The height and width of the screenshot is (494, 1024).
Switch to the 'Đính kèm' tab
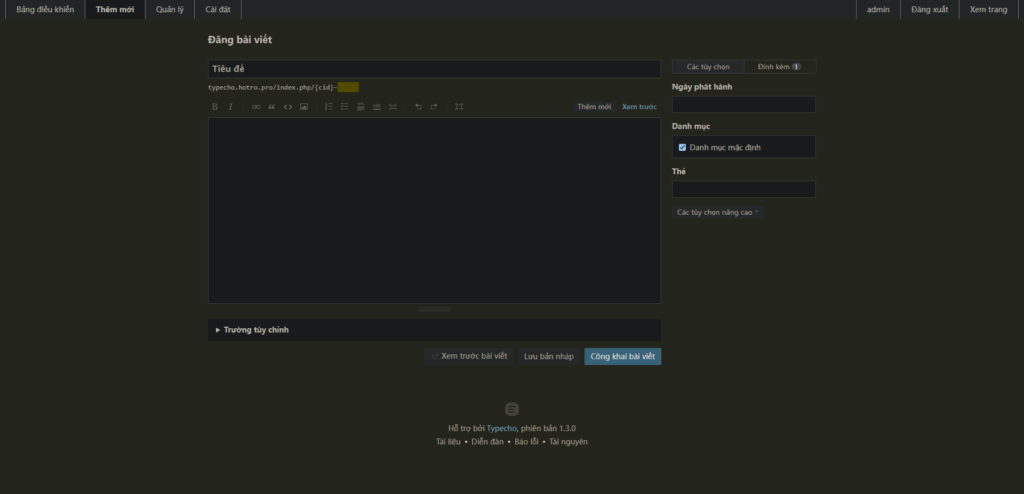tap(780, 67)
